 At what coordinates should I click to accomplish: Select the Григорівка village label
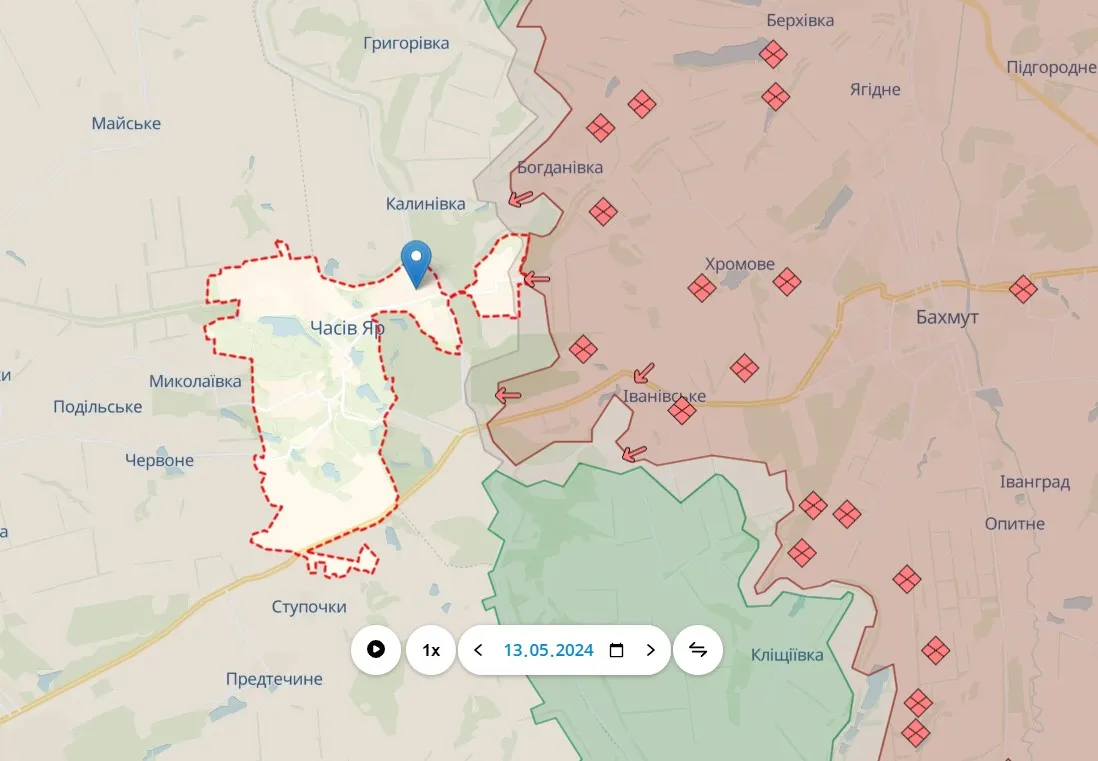point(406,43)
